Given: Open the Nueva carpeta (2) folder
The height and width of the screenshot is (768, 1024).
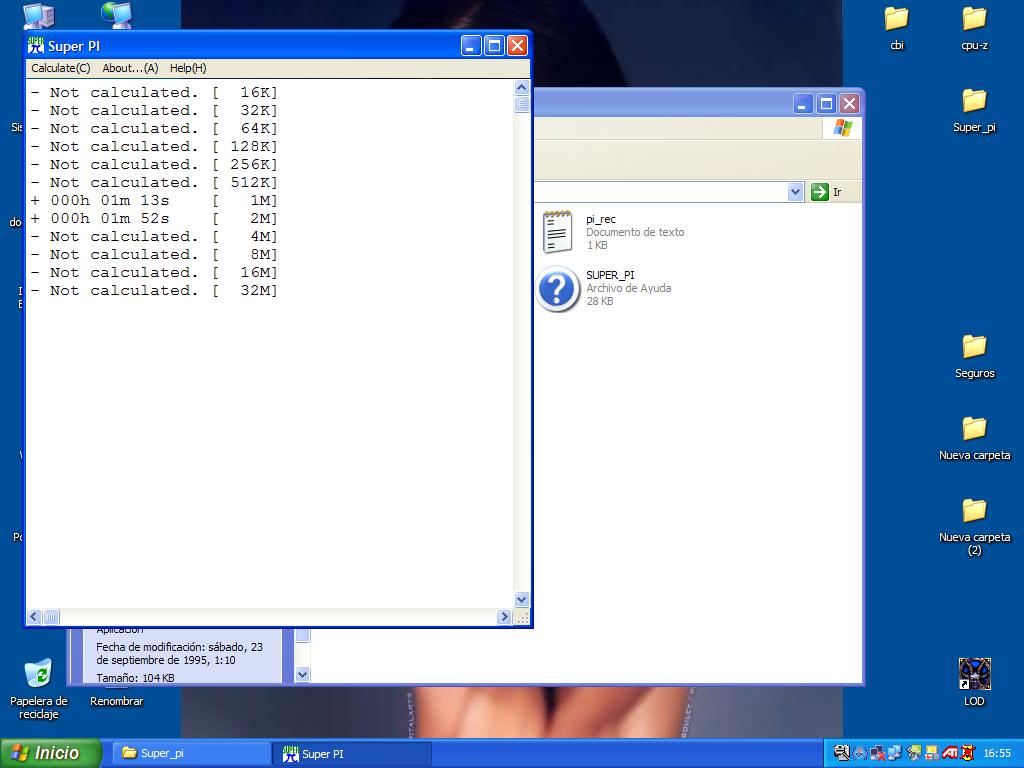Looking at the screenshot, I should 974,511.
